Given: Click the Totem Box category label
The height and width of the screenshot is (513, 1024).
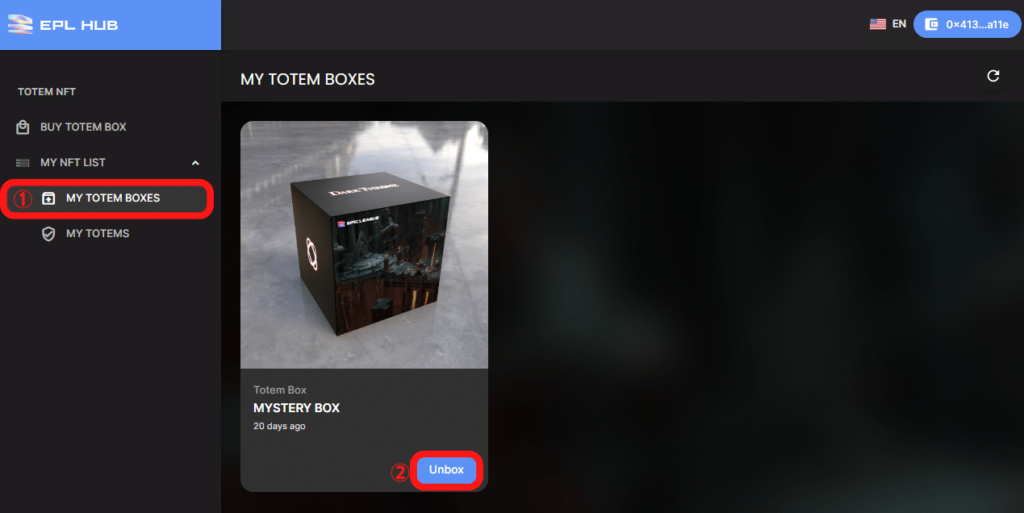Looking at the screenshot, I should point(280,390).
